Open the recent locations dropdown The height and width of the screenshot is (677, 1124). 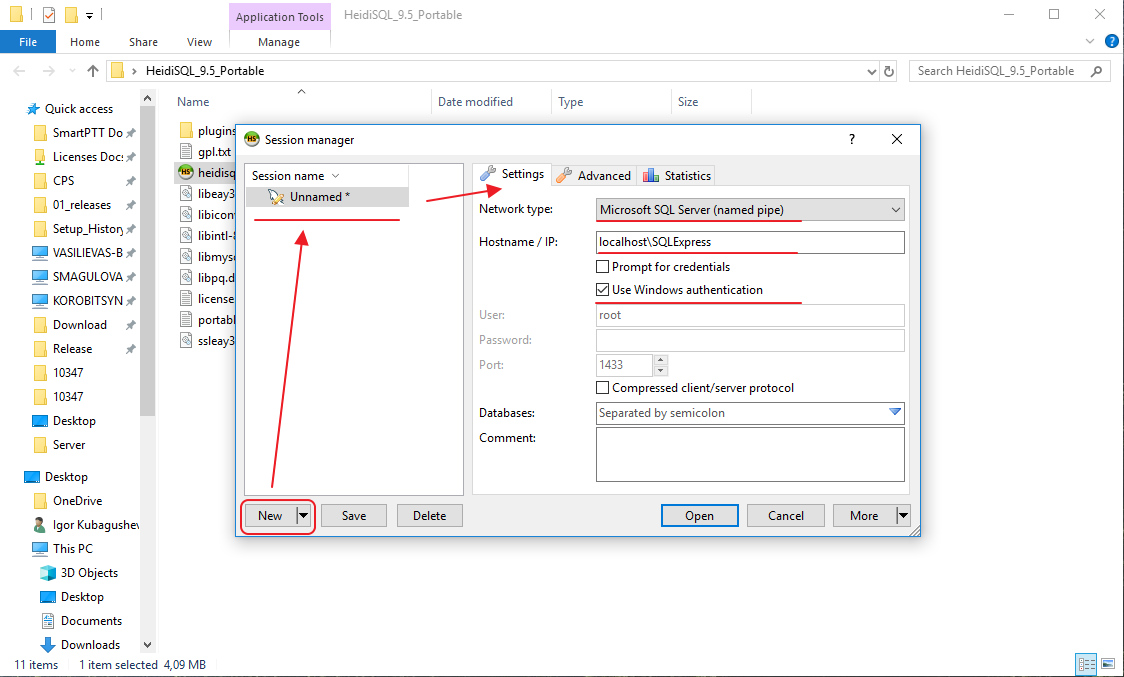point(72,71)
